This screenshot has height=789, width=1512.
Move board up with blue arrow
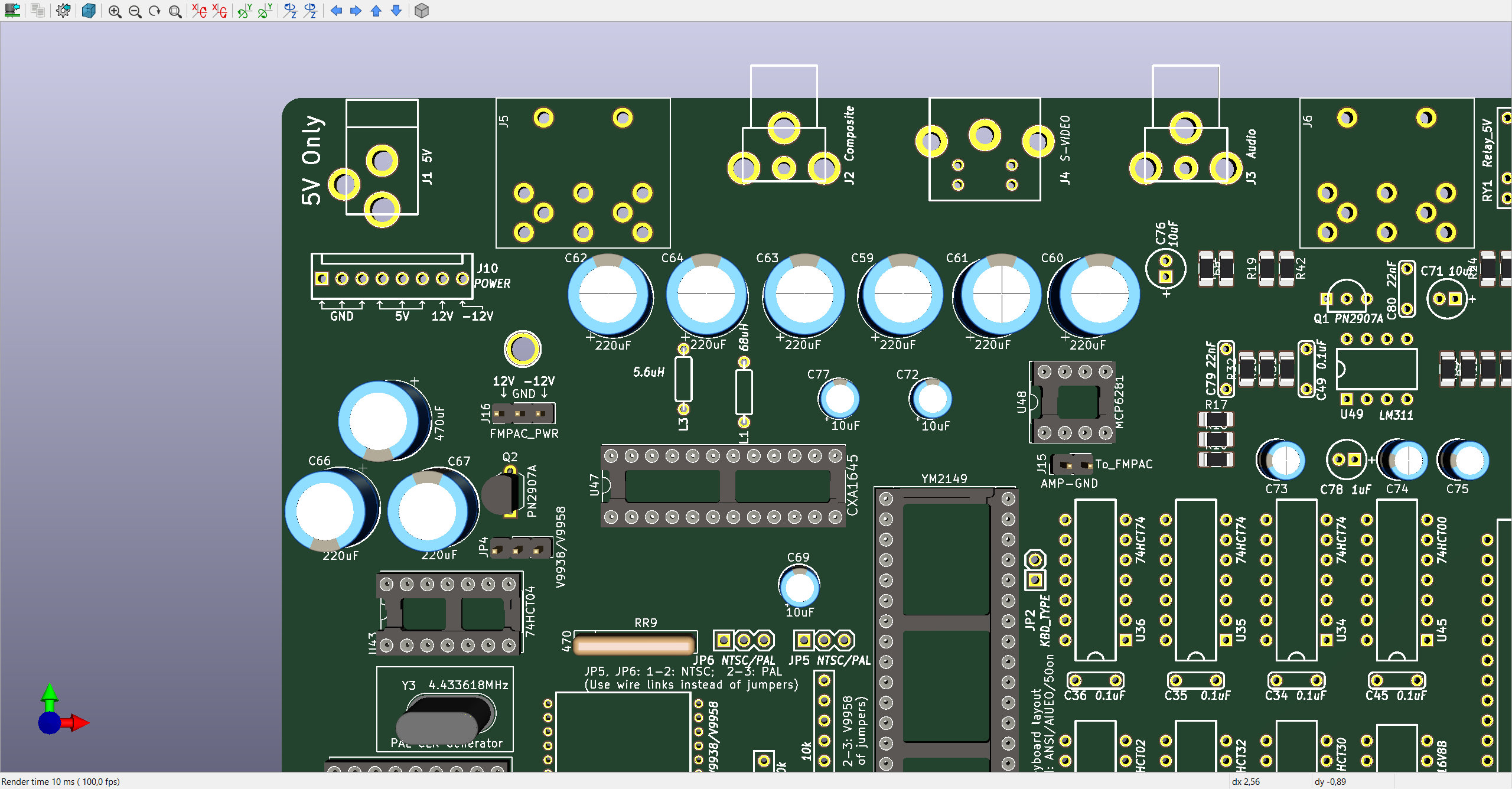(376, 11)
